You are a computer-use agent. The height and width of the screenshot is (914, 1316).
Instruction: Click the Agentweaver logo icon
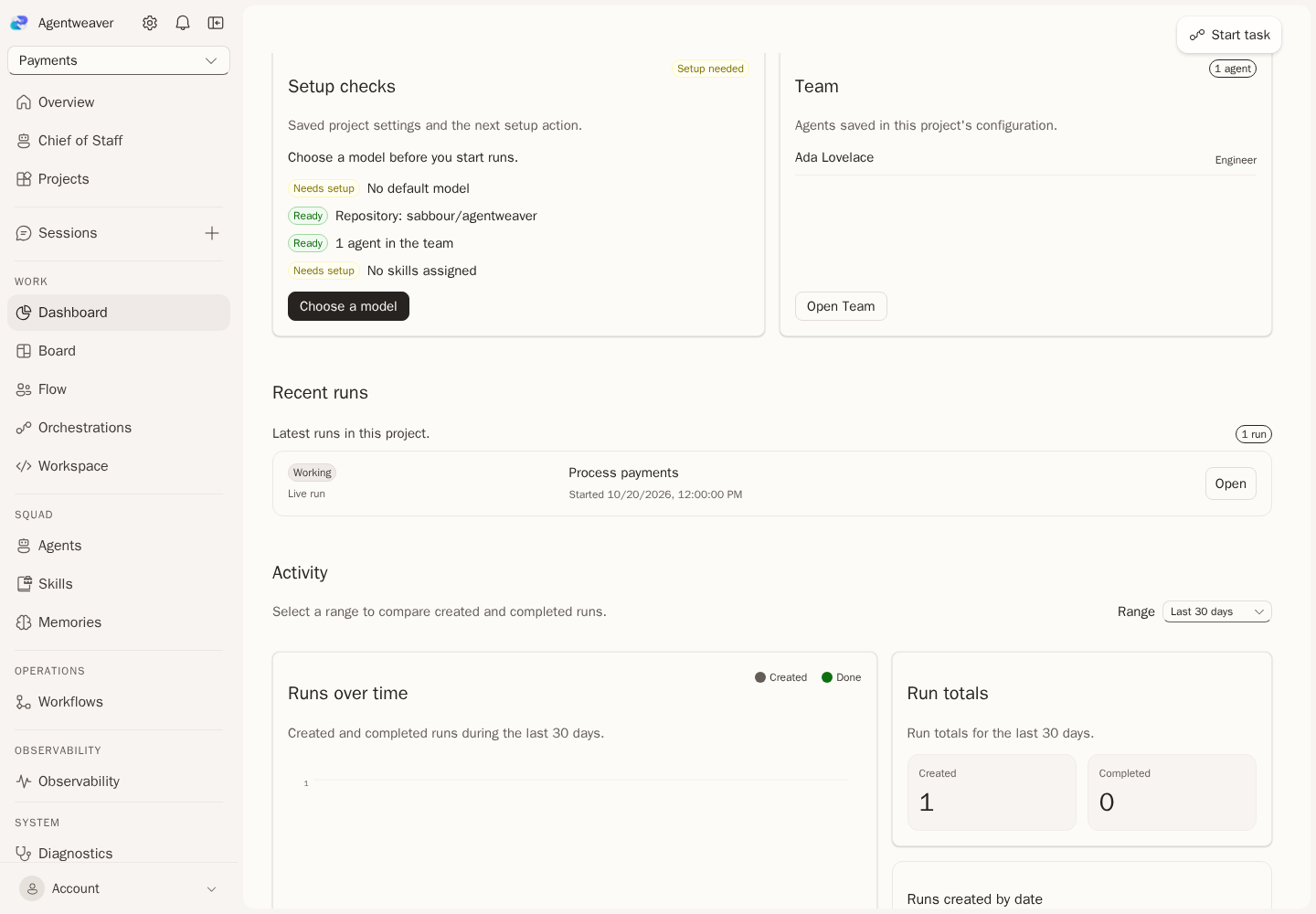tap(19, 23)
